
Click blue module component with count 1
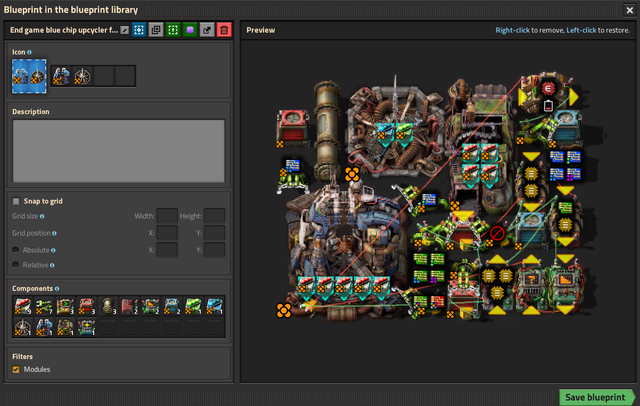tap(214, 306)
